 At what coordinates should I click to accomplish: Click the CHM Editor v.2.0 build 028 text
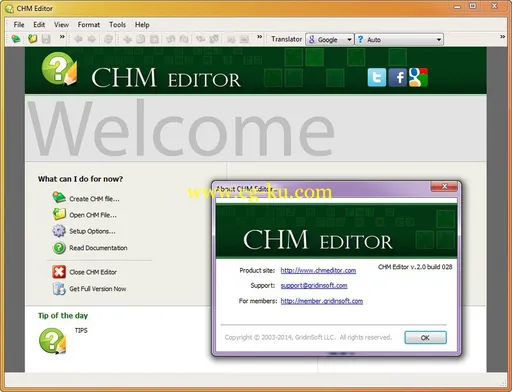[415, 267]
